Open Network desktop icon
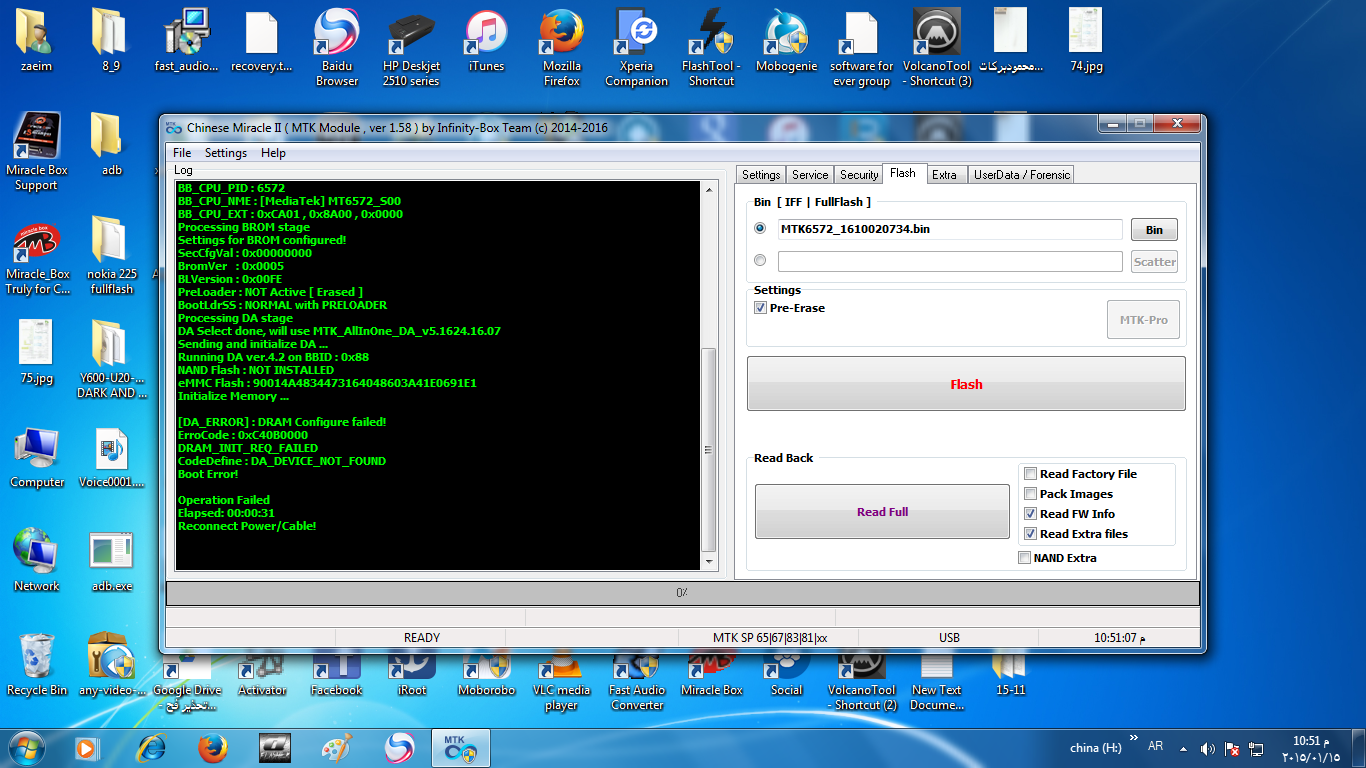This screenshot has width=1366, height=768. tap(37, 561)
